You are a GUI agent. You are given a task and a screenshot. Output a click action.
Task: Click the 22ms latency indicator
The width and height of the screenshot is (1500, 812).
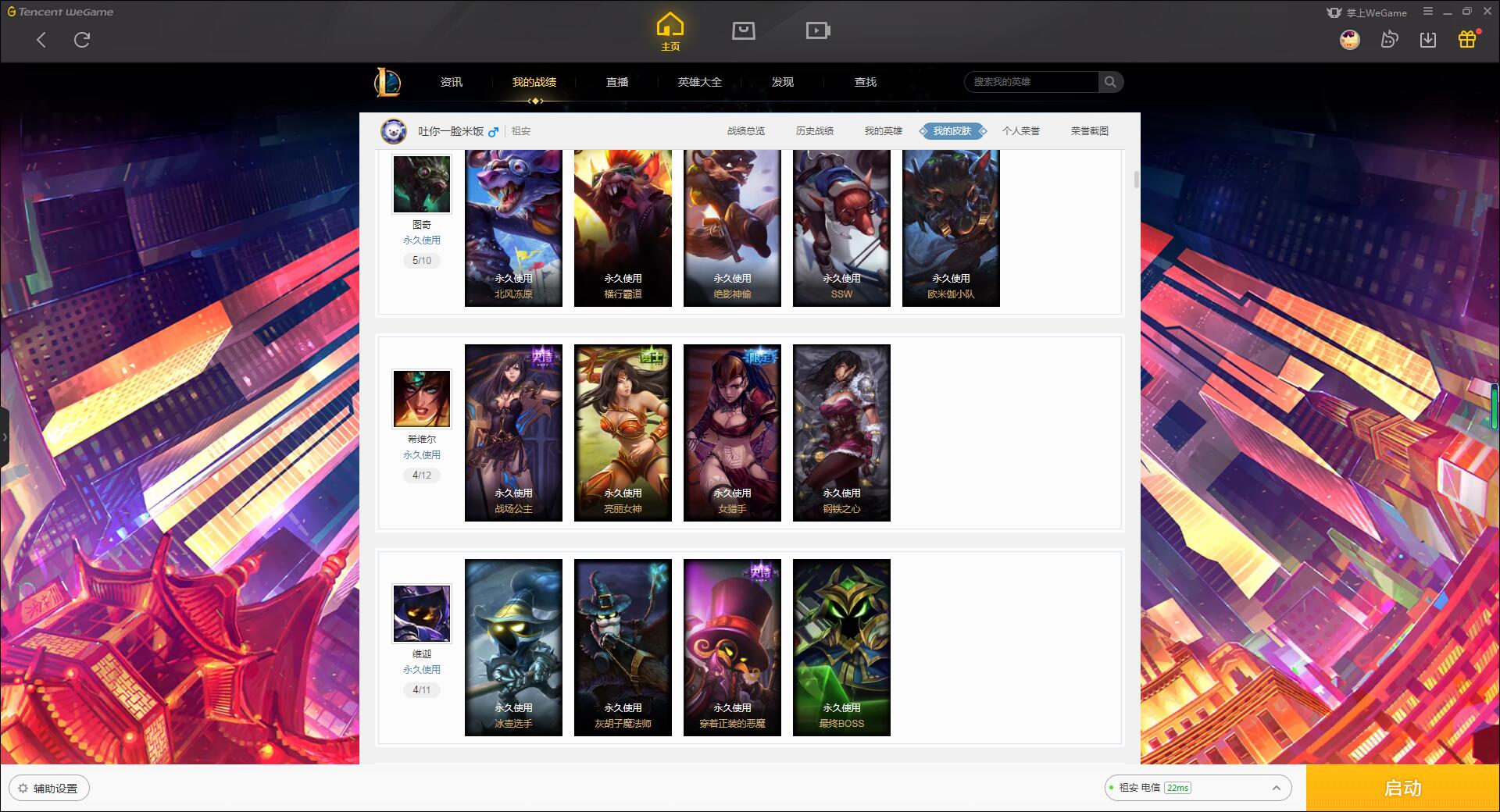tap(1177, 788)
